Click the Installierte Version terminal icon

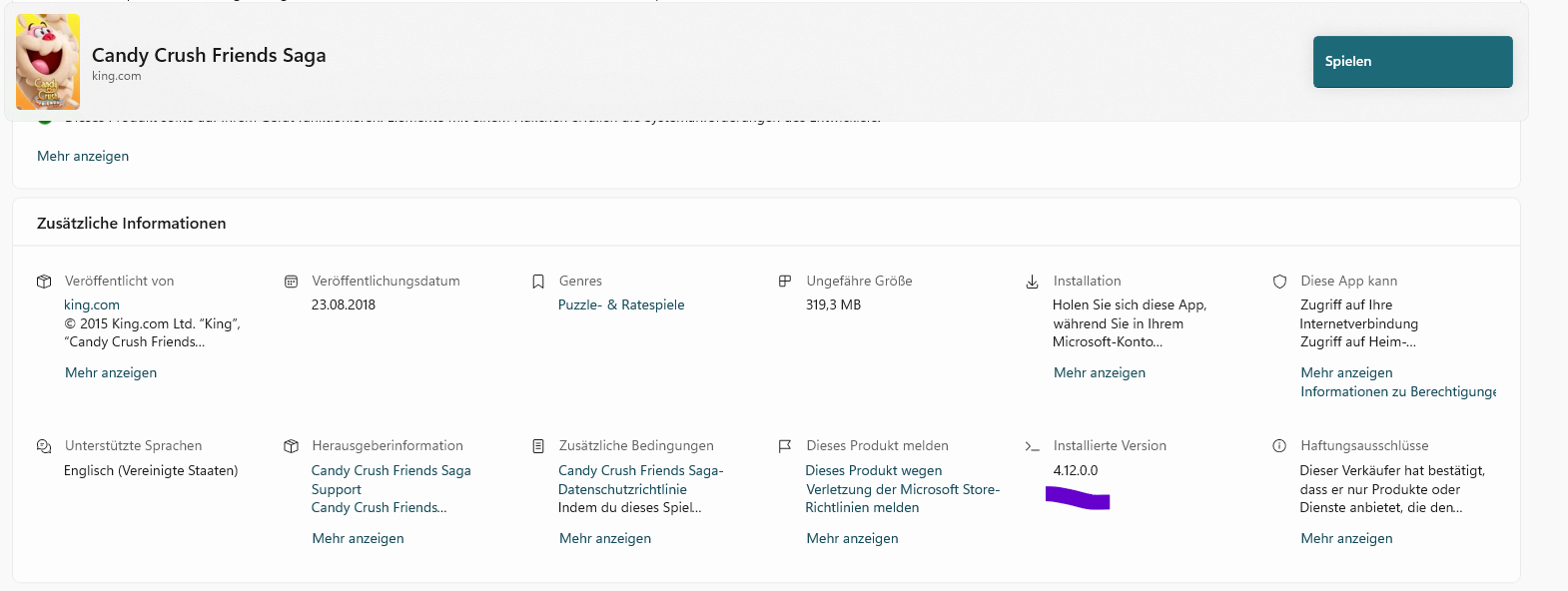tap(1032, 446)
